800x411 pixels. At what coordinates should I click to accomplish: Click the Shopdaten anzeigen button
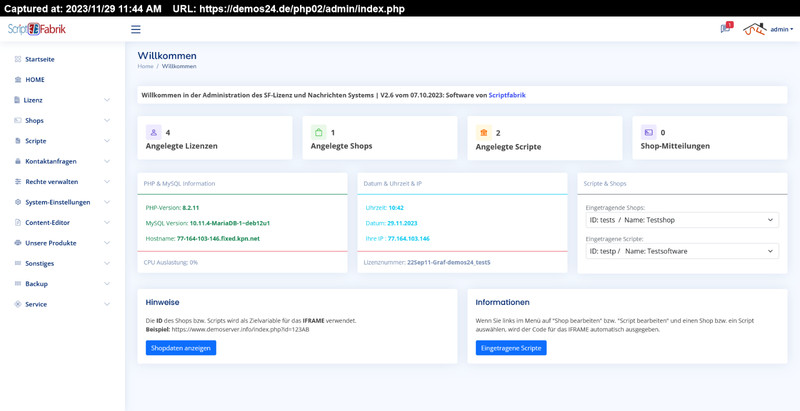pyautogui.click(x=181, y=348)
